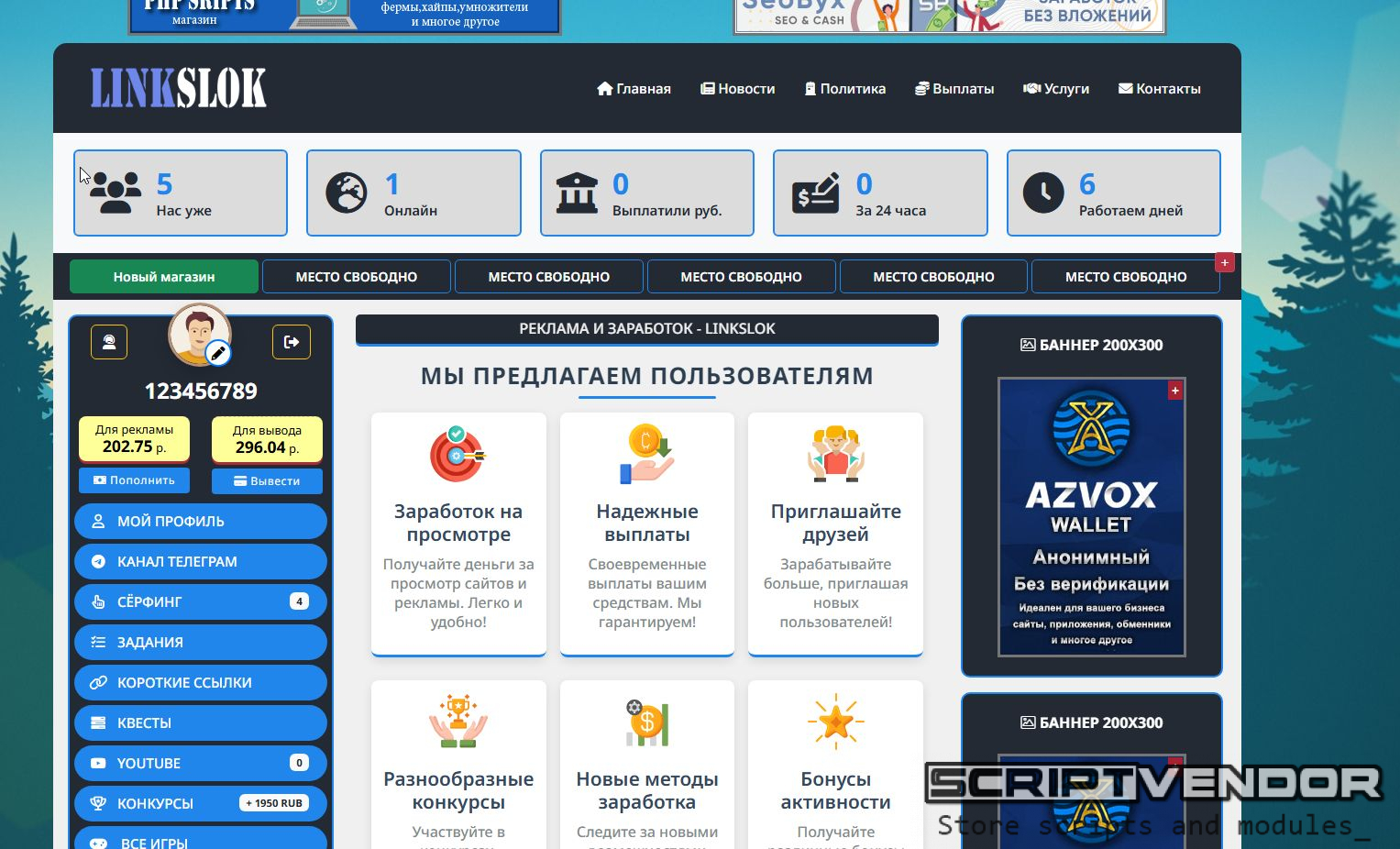The height and width of the screenshot is (849, 1400).
Task: Click the + 1950 RUB badge on КОНКУРСЫ
Action: click(x=274, y=803)
